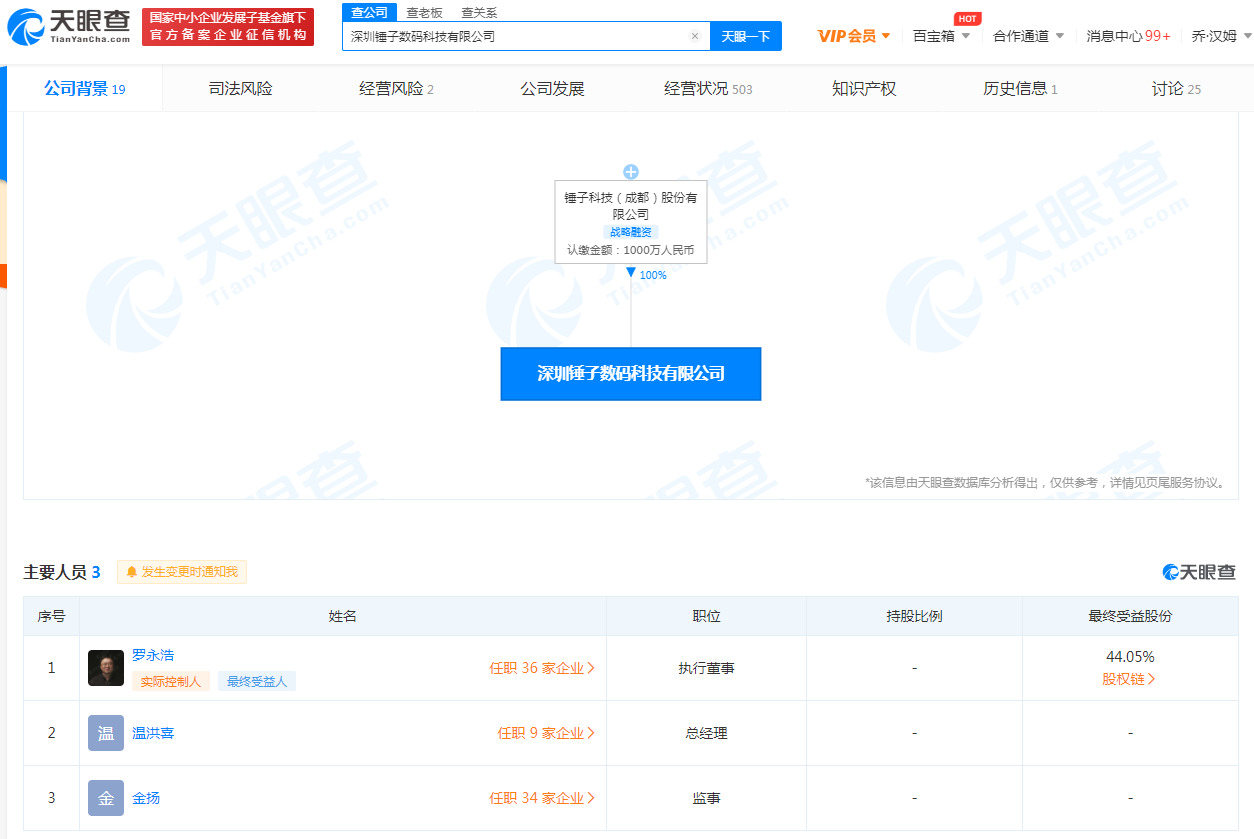Click the 最终受益股份 column header

1130,616
